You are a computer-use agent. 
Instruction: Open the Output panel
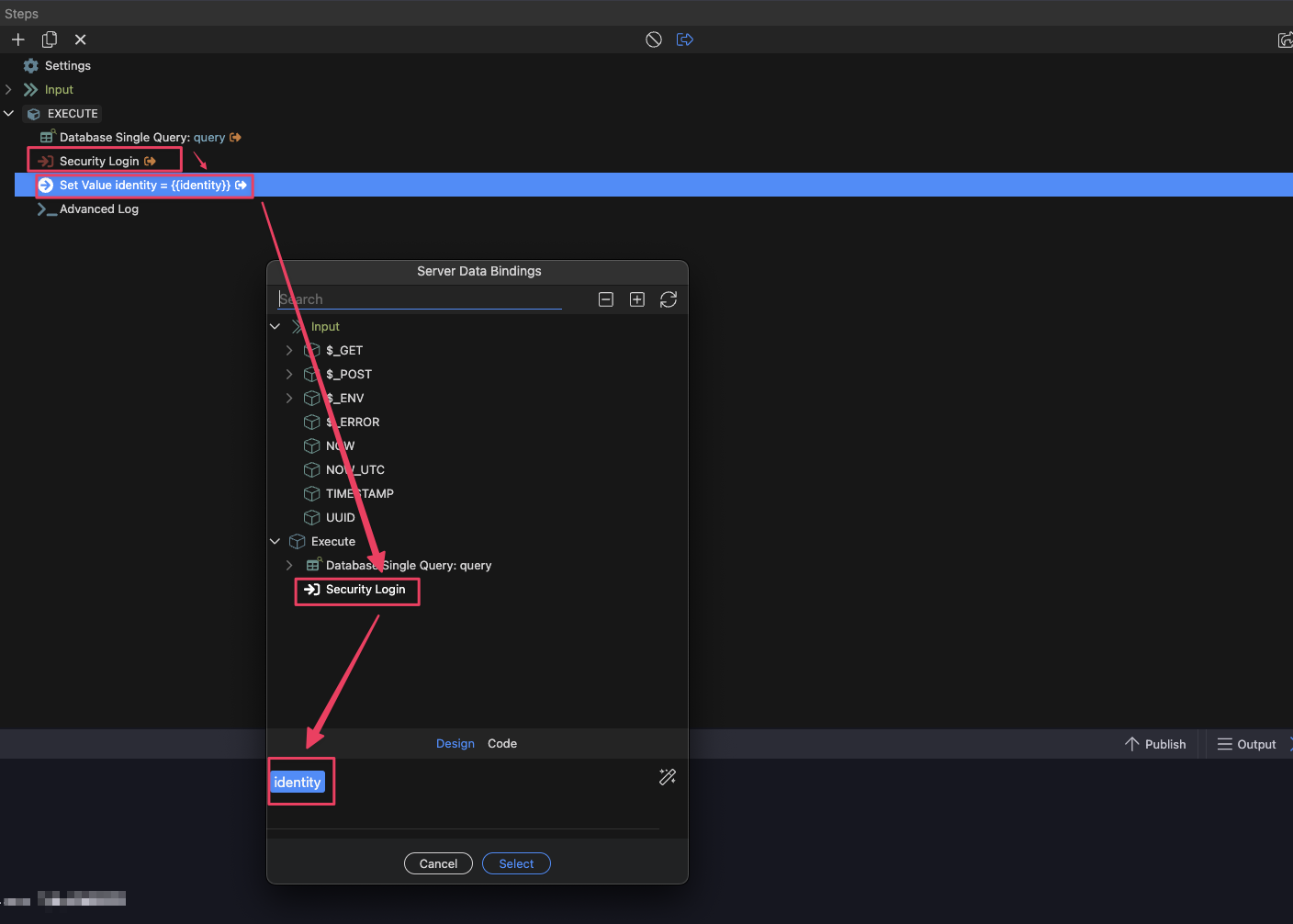point(1246,744)
